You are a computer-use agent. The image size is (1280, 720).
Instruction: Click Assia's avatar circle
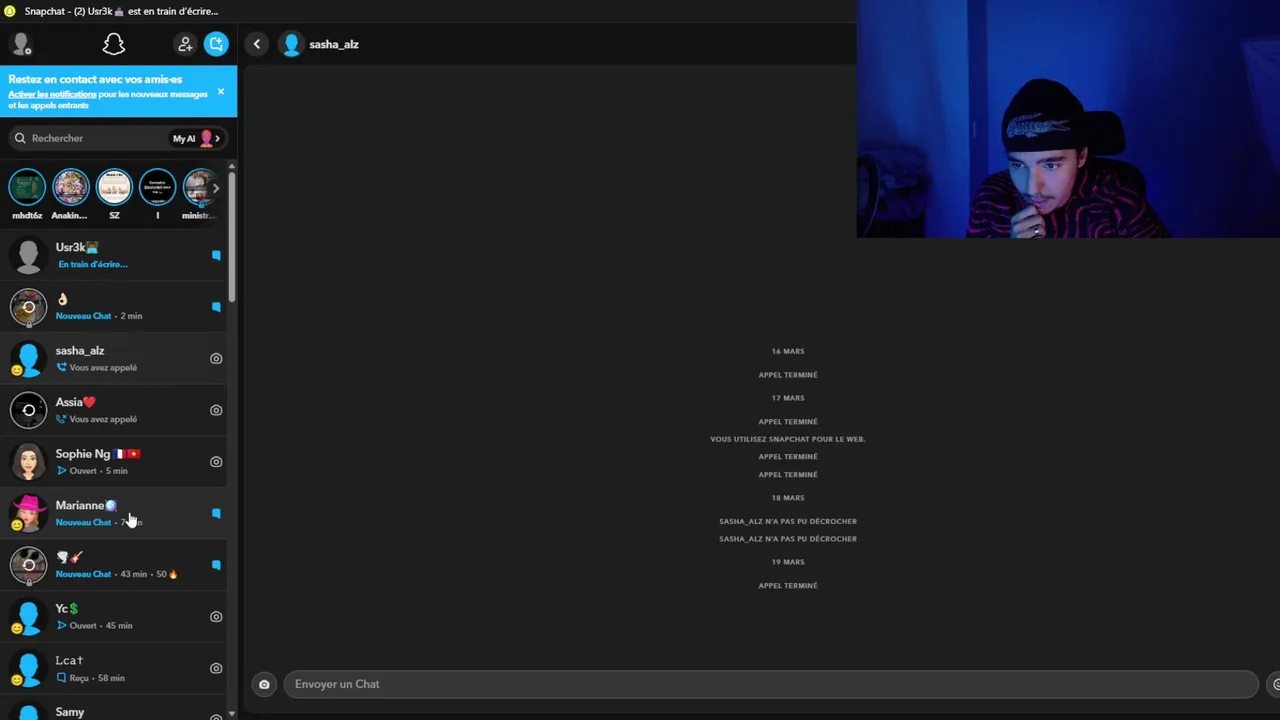[28, 410]
